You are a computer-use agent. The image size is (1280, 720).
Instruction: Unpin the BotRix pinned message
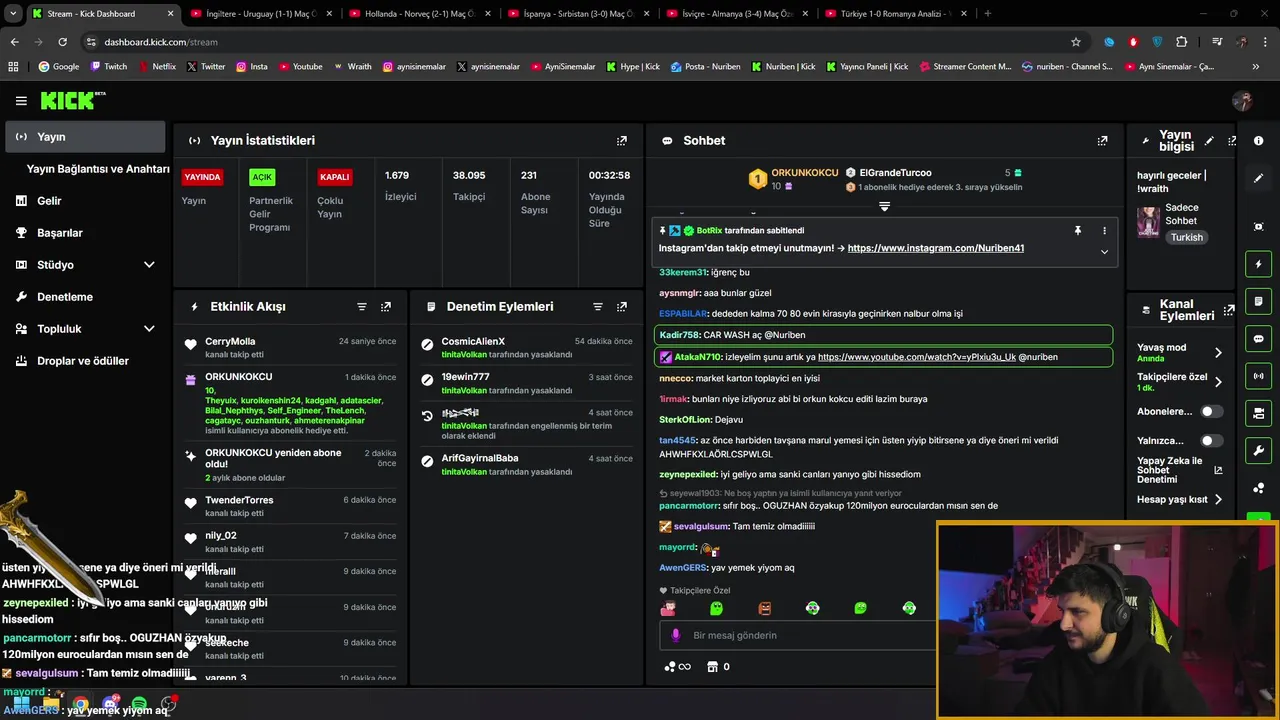(1077, 231)
